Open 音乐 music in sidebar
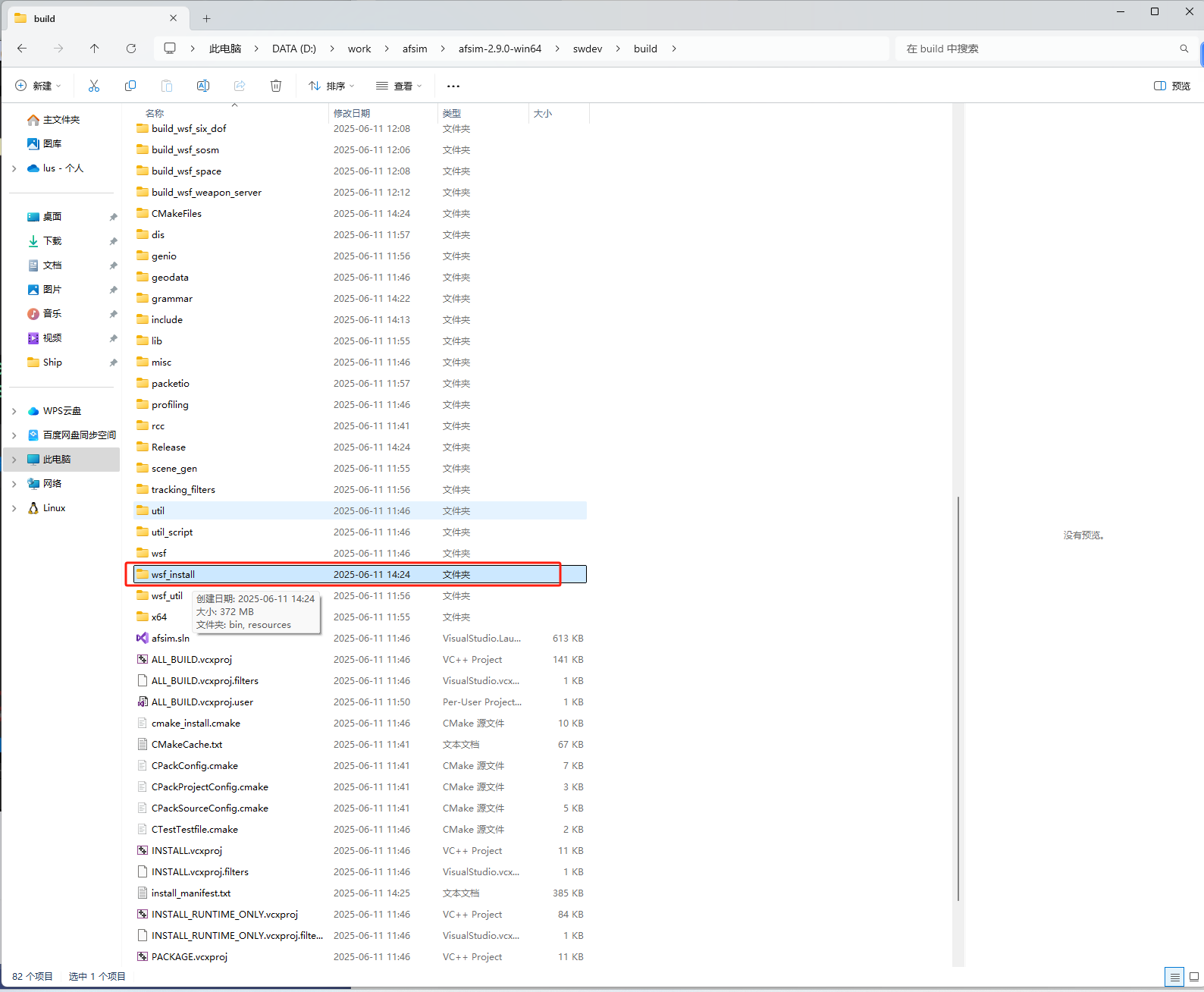 pos(52,314)
